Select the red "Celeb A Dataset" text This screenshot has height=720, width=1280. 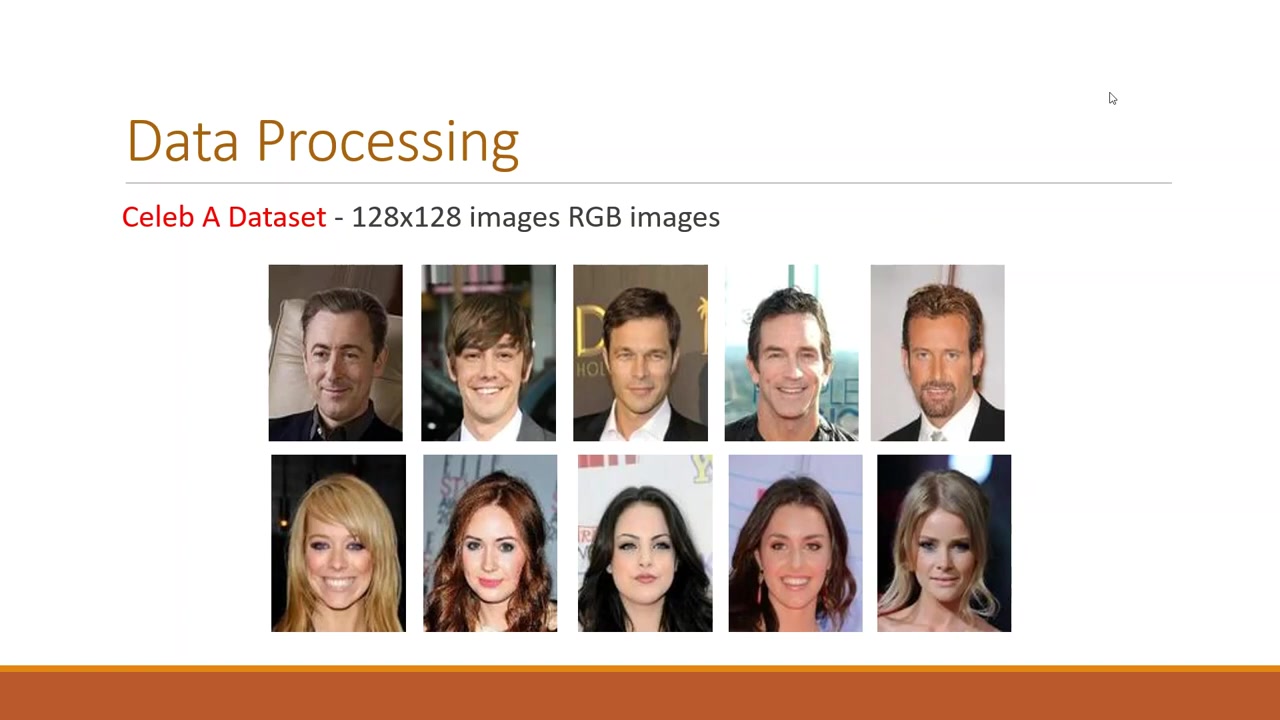coord(224,217)
